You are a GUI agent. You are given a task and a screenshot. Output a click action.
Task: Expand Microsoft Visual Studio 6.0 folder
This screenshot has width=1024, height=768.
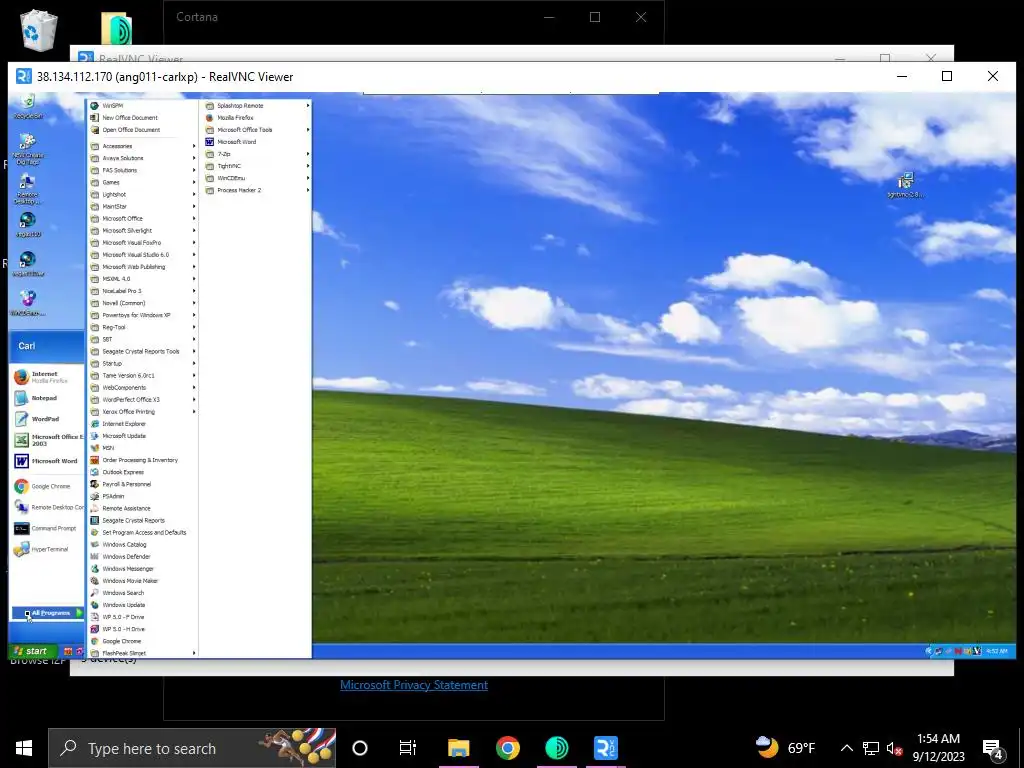point(143,255)
